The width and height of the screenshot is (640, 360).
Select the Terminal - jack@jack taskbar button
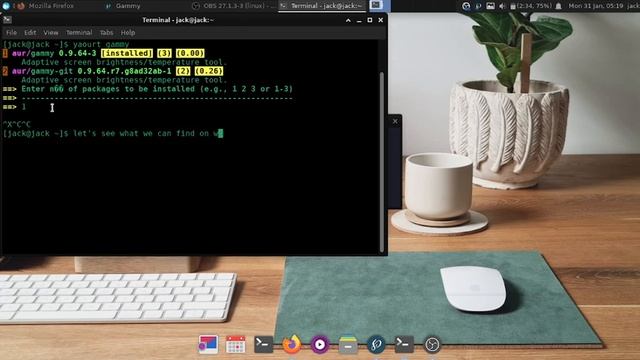pyautogui.click(x=322, y=6)
